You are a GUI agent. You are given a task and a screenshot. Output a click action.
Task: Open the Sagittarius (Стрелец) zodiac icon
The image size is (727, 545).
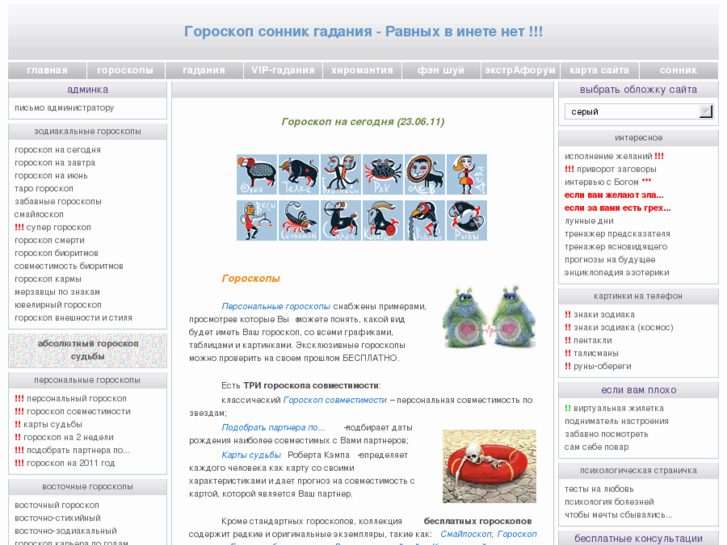coord(341,220)
